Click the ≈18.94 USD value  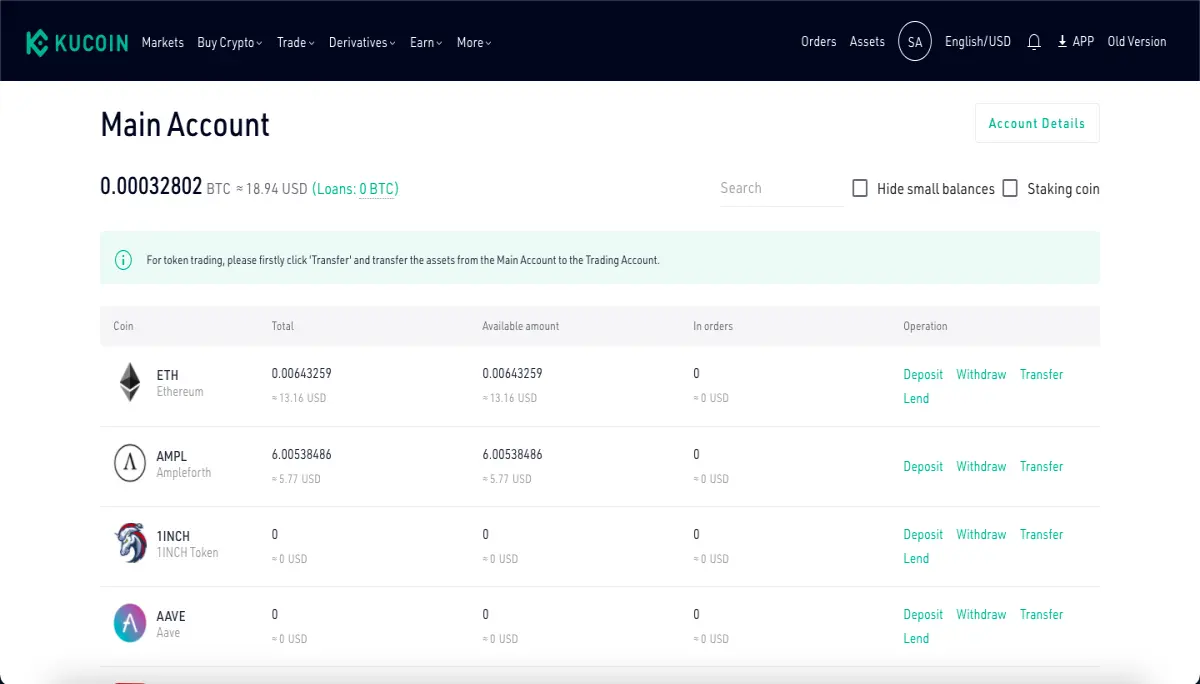tap(272, 189)
